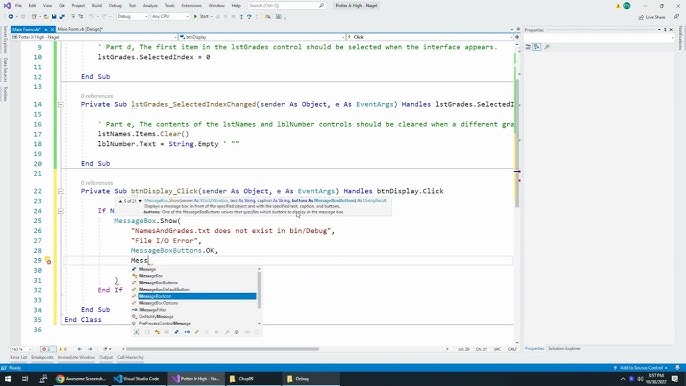Collapse the btnDisplay_Click sub on line 22
This screenshot has height=386, width=686.
coord(60,191)
